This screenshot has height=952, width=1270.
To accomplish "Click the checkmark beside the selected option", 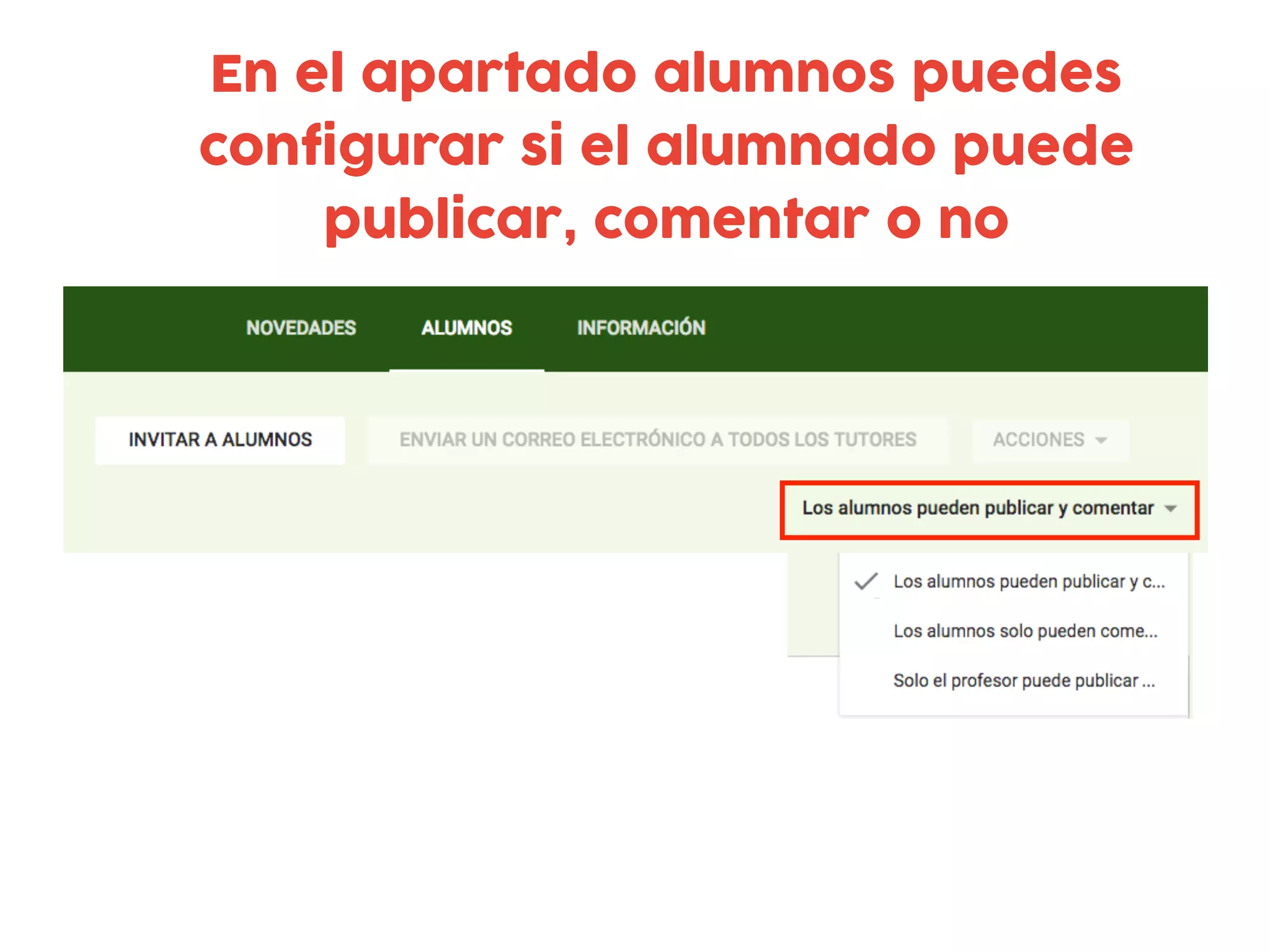I will pos(866,581).
